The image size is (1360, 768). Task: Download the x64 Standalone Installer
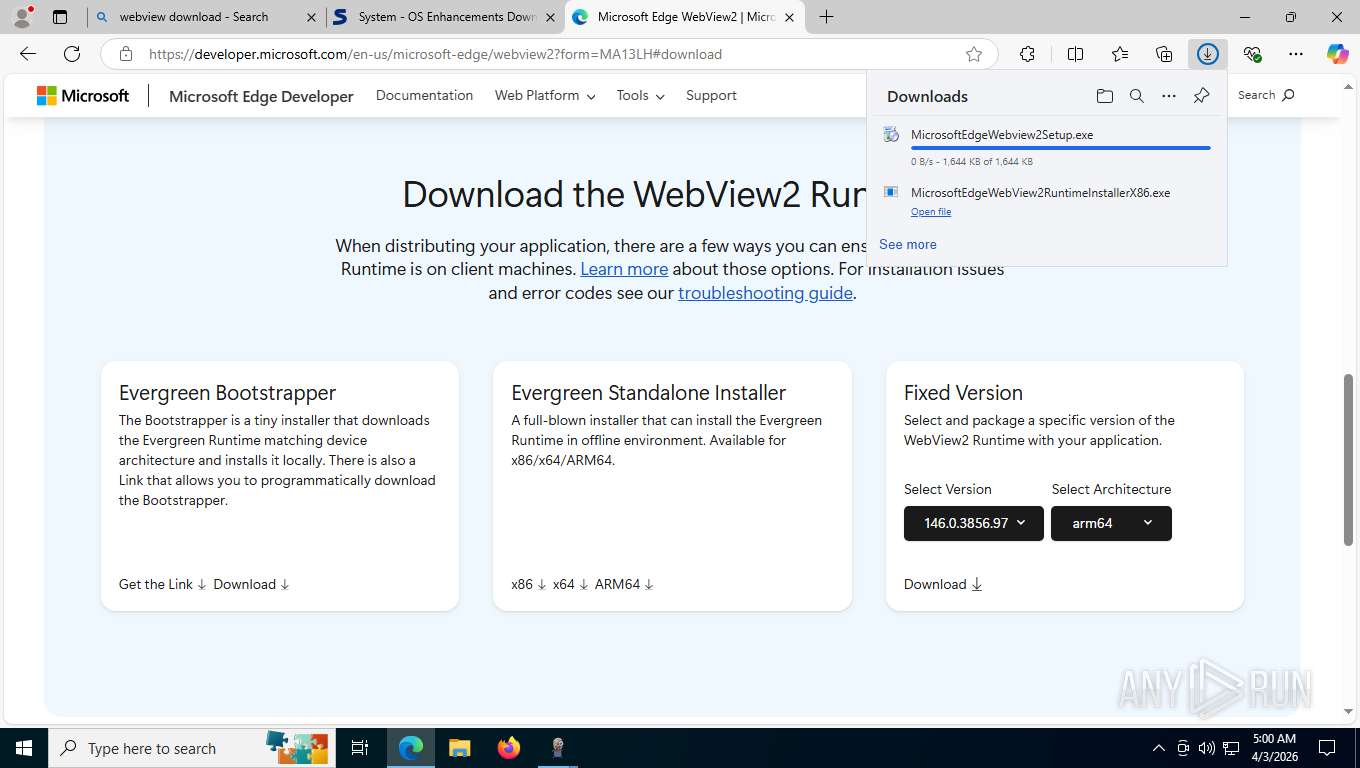570,584
